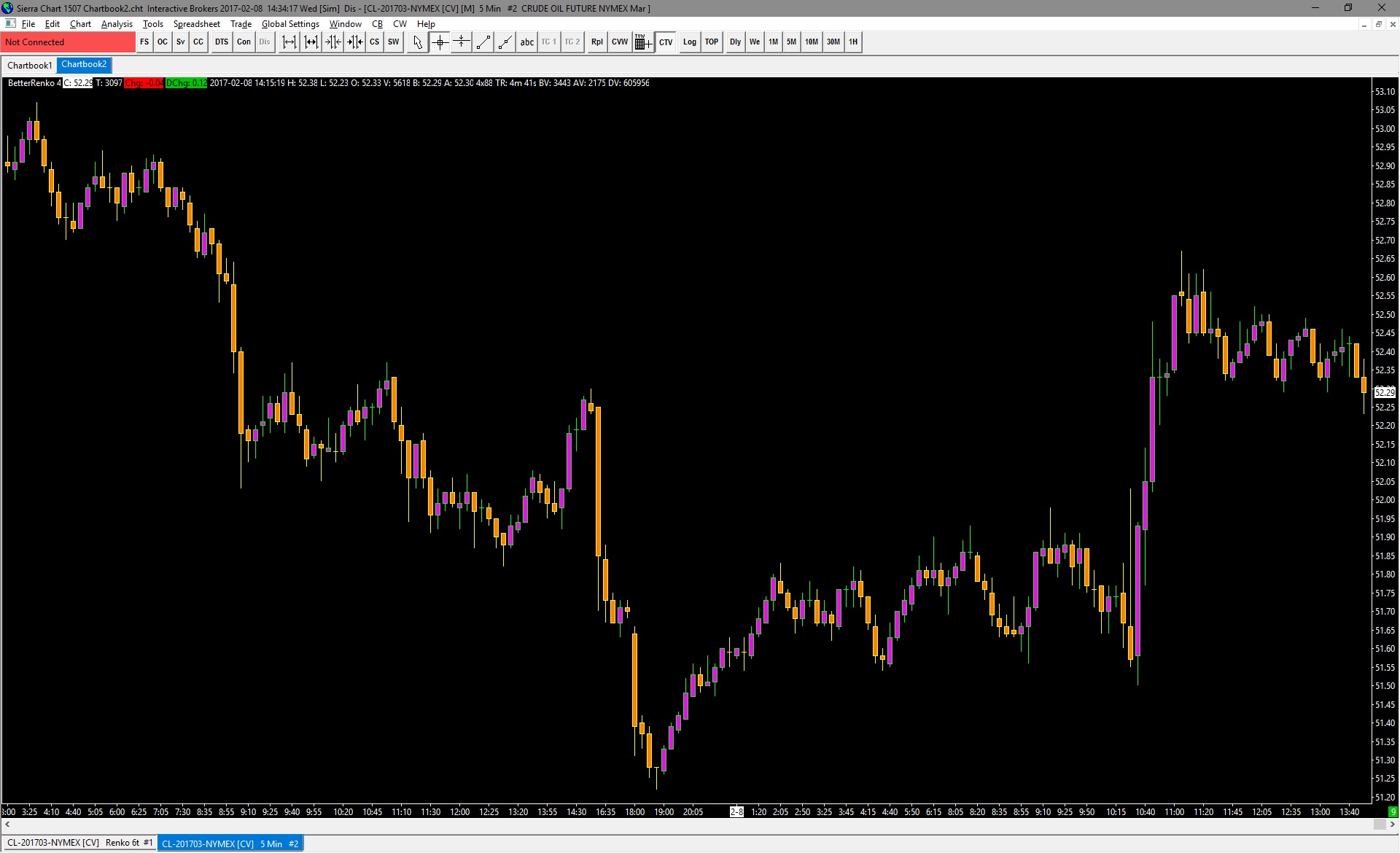Toggle Log scale button
The width and height of the screenshot is (1400, 853).
coord(689,42)
